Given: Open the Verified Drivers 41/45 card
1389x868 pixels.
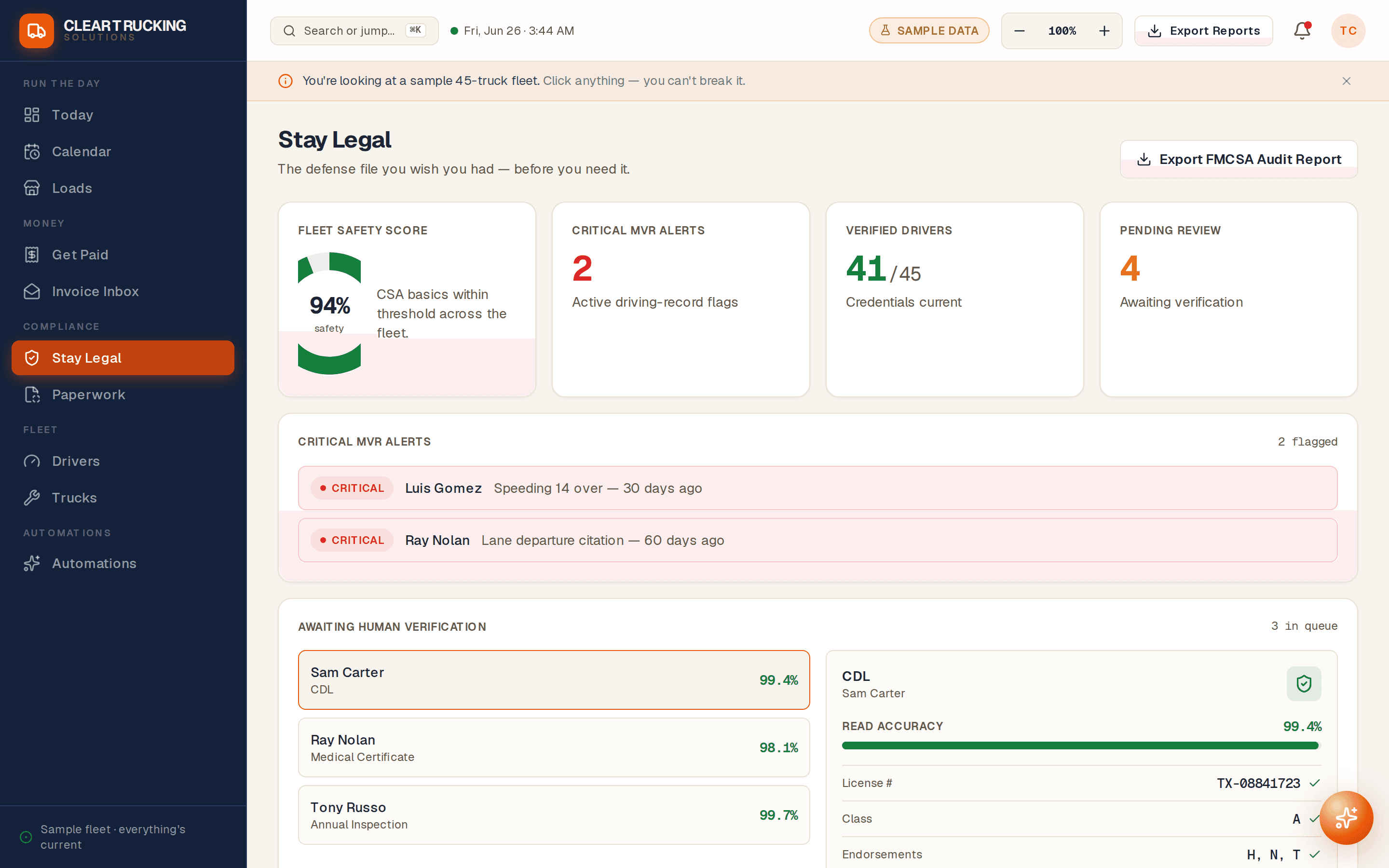Looking at the screenshot, I should (x=954, y=299).
